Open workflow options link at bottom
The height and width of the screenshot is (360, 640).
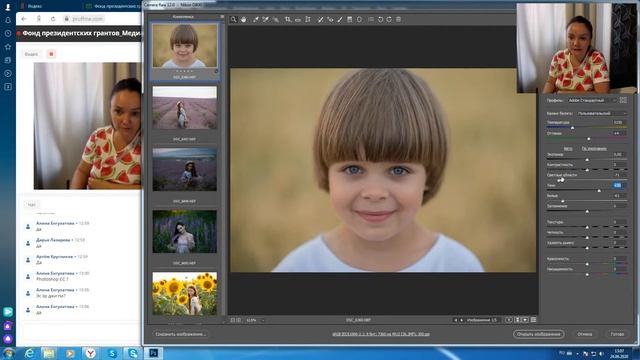click(x=381, y=334)
